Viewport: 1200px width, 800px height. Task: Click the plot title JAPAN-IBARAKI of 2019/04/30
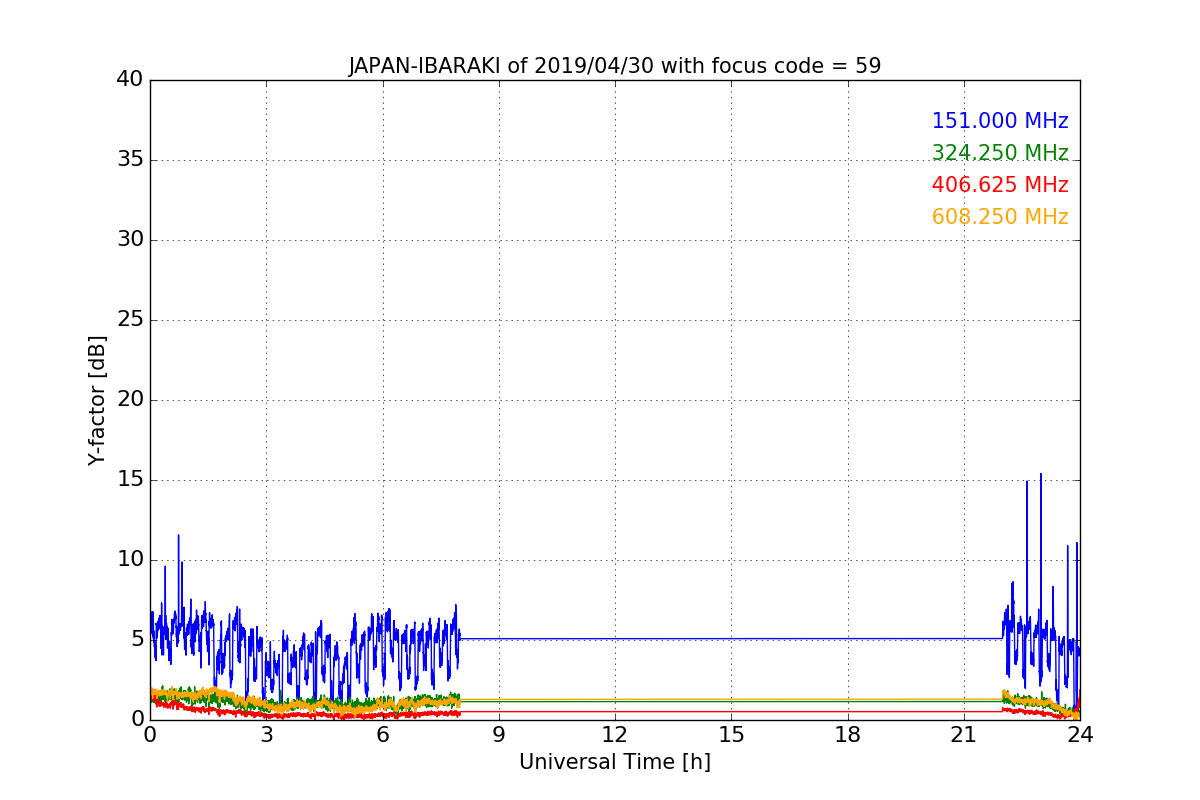615,66
